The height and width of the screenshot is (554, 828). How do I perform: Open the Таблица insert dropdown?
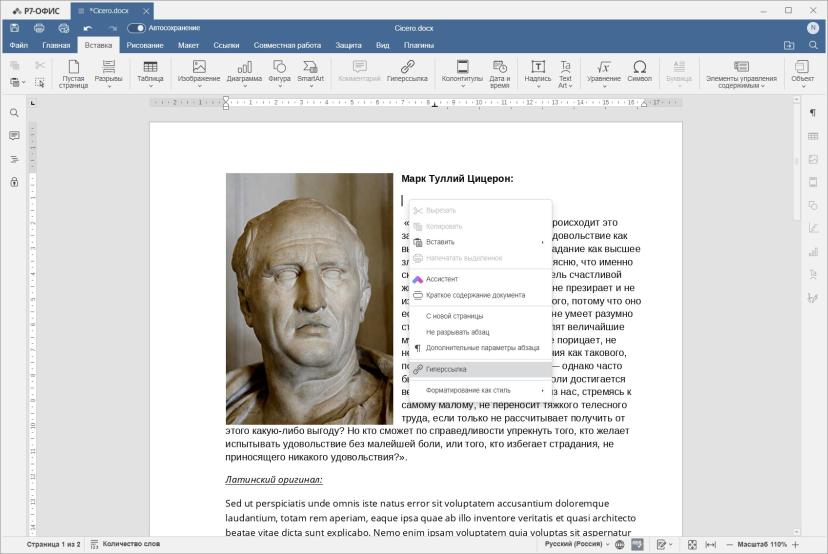150,73
